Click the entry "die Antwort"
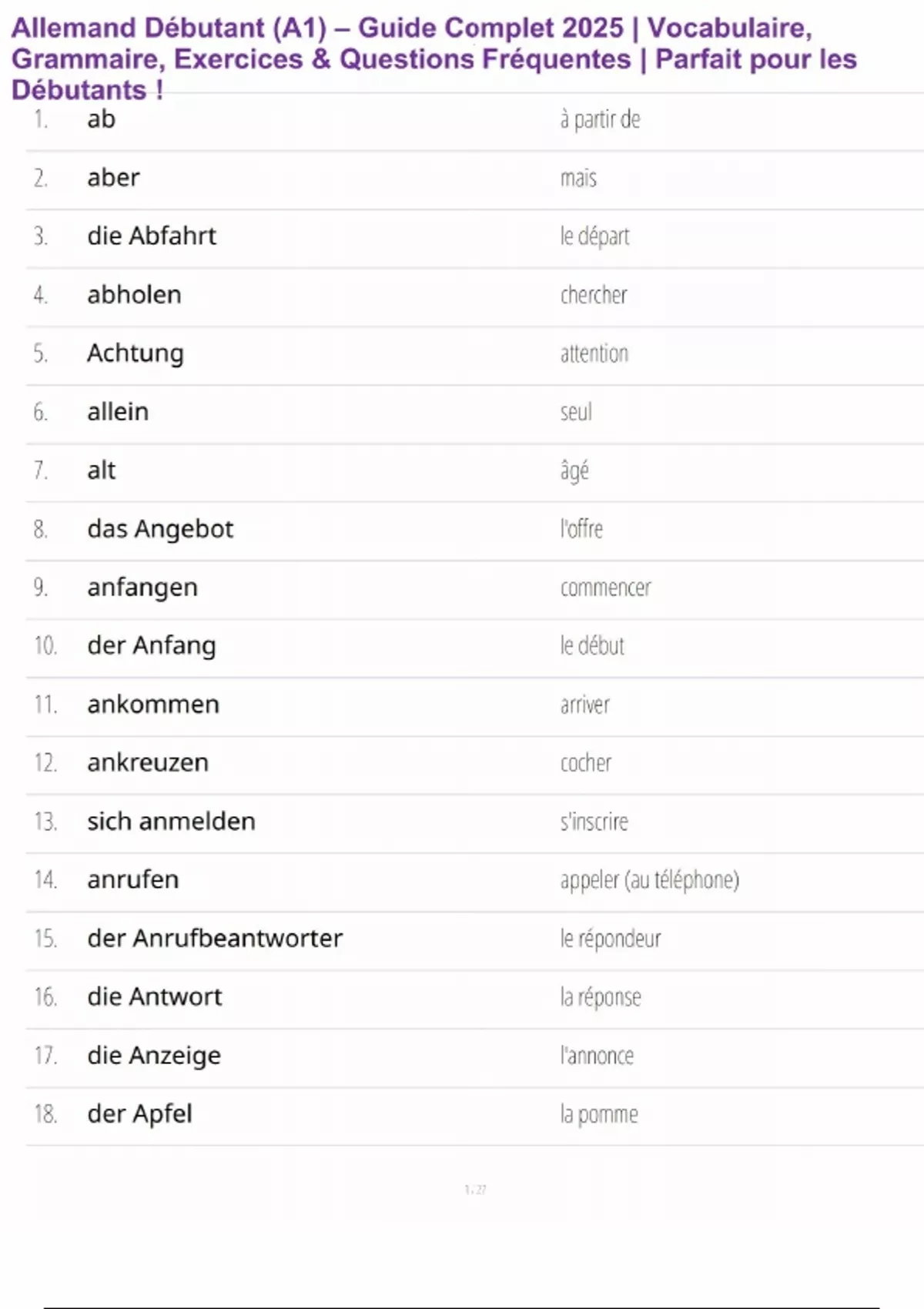The width and height of the screenshot is (924, 1309). (155, 996)
